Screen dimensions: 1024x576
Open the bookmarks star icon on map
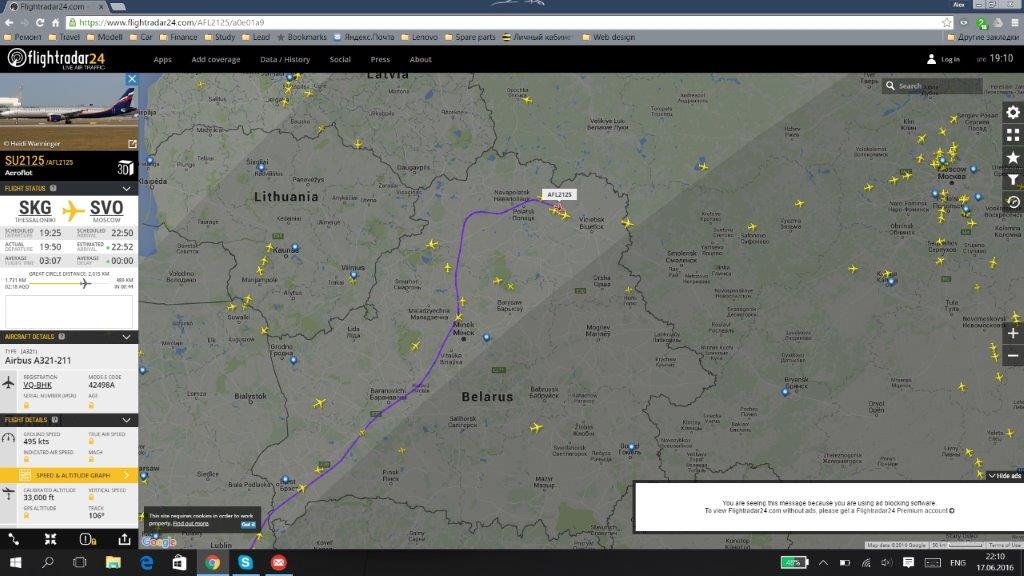(1013, 157)
